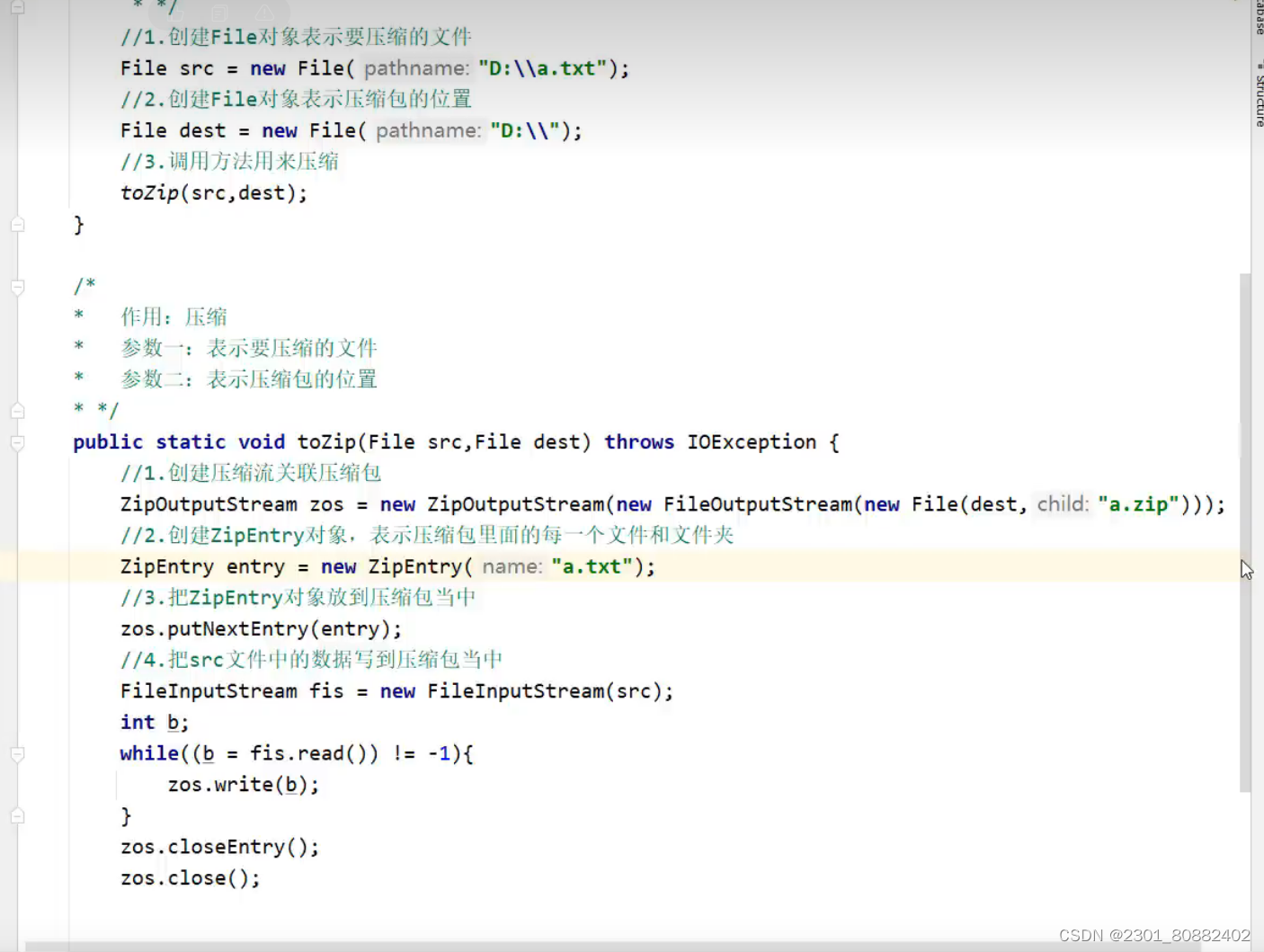1264x952 pixels.
Task: Click the throws keyword in the toZip signature
Action: [x=639, y=442]
